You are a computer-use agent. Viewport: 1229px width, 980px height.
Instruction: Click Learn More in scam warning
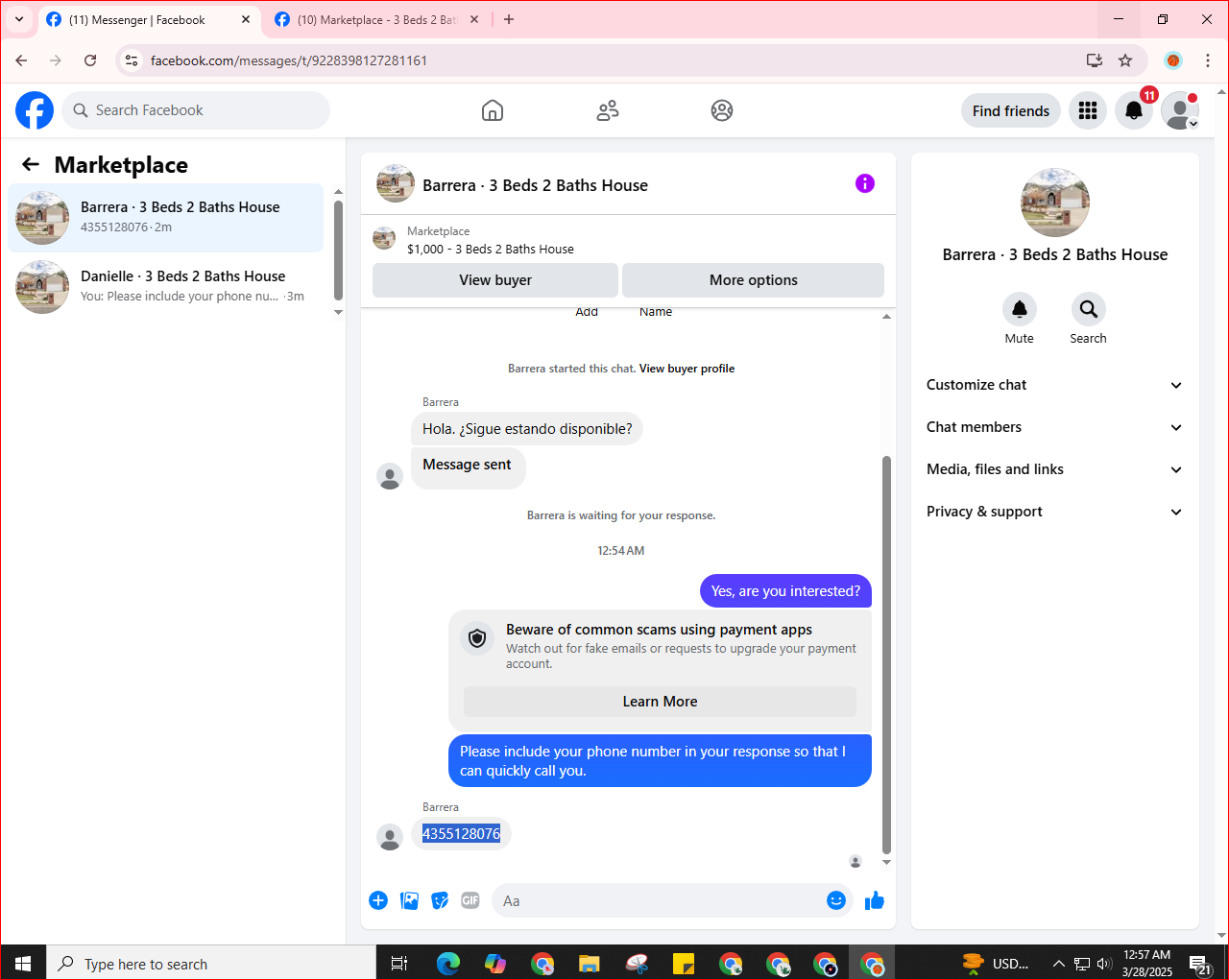click(660, 702)
